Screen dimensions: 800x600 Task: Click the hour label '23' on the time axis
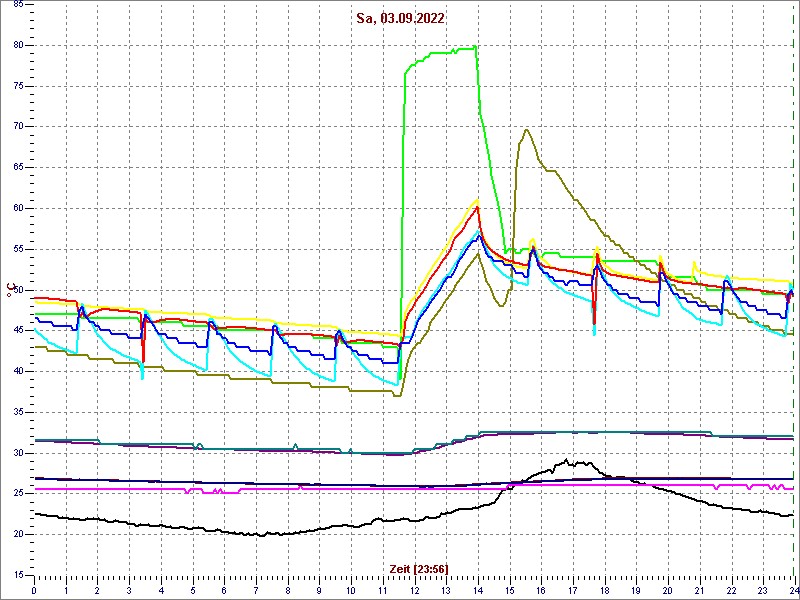(762, 590)
